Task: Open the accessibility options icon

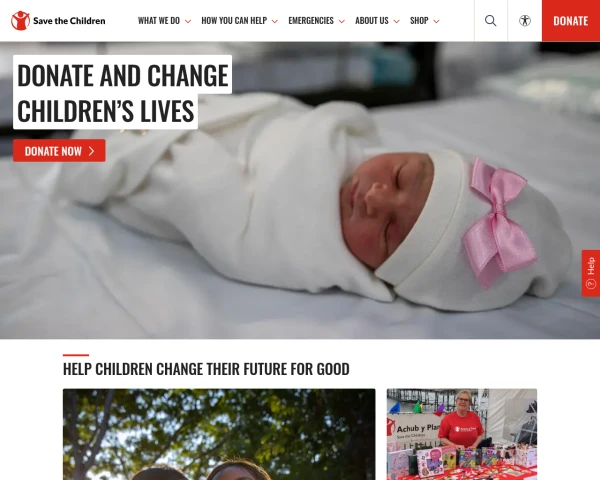Action: pos(525,21)
